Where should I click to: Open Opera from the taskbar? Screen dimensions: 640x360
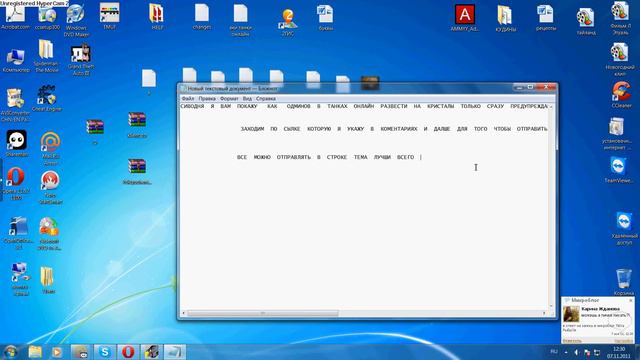128,352
